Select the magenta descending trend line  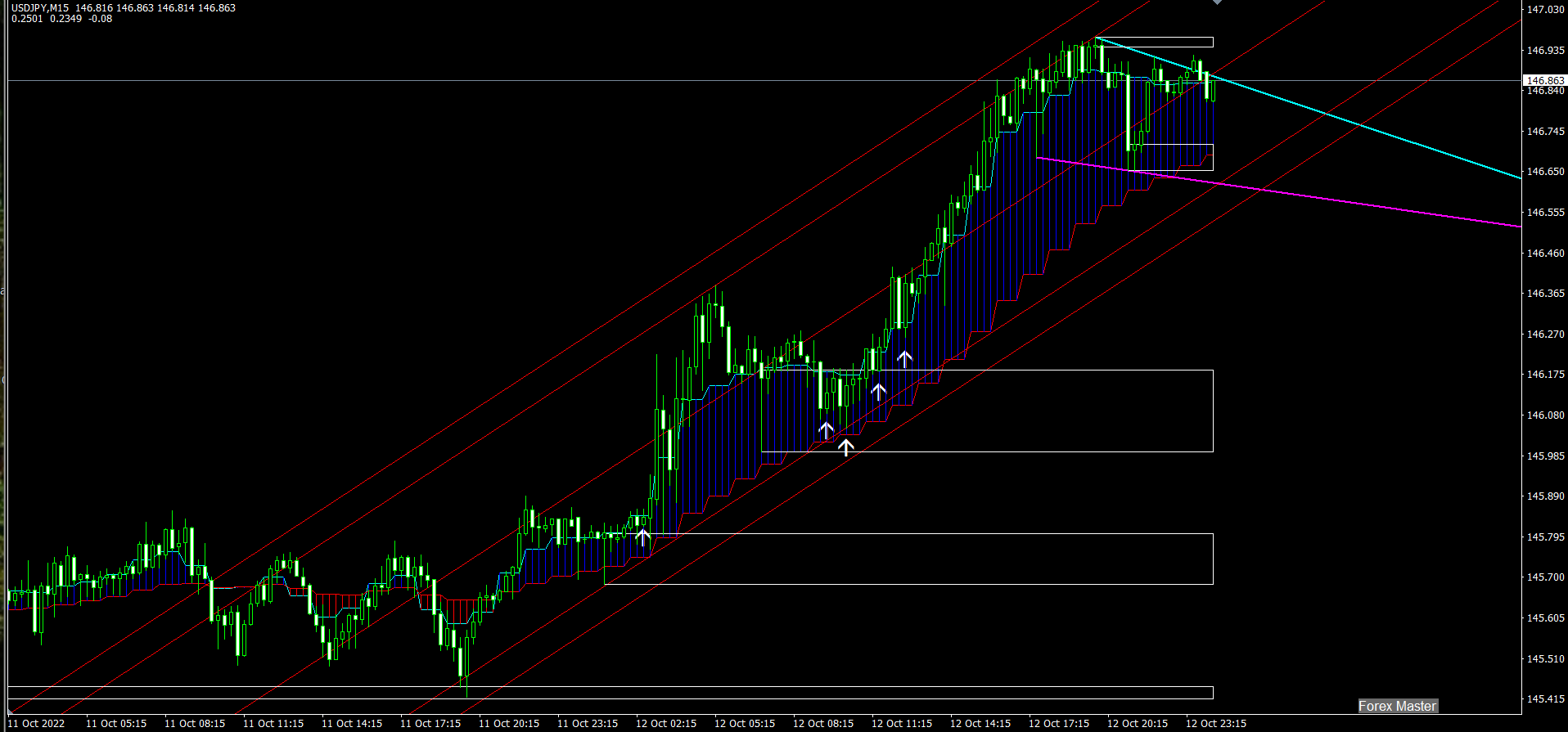1278,191
